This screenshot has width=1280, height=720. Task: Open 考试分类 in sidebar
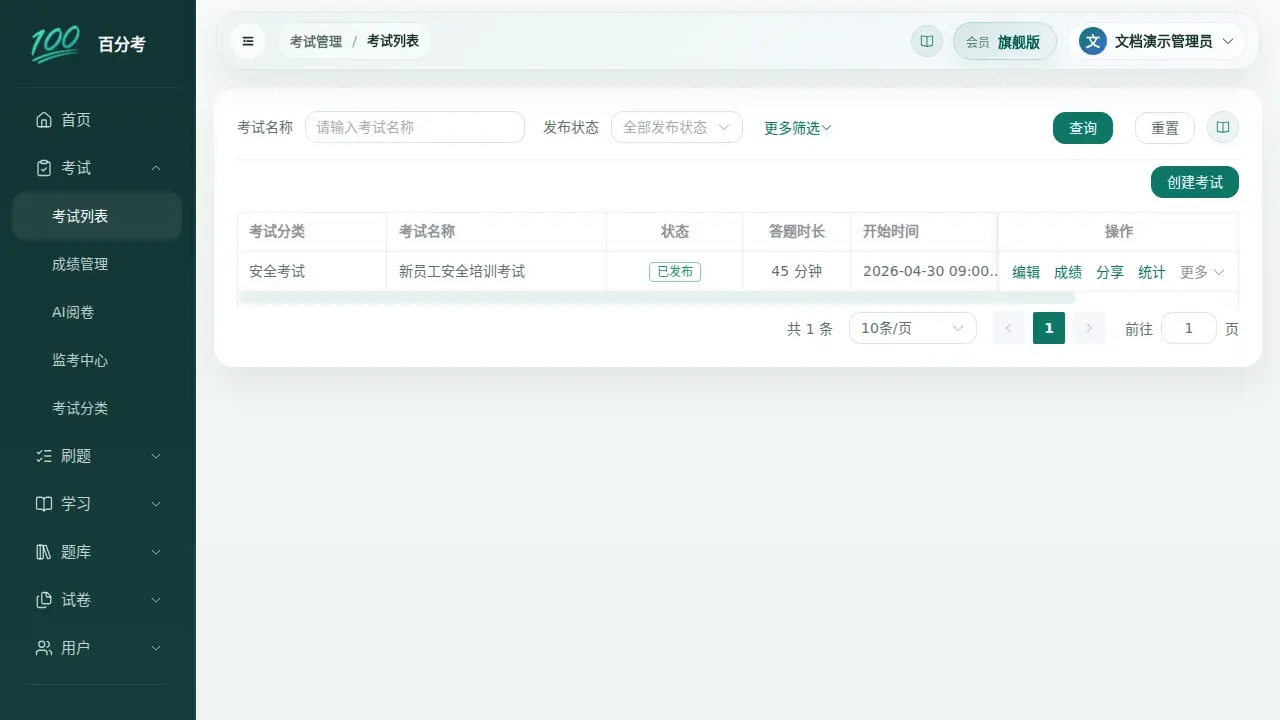97,408
